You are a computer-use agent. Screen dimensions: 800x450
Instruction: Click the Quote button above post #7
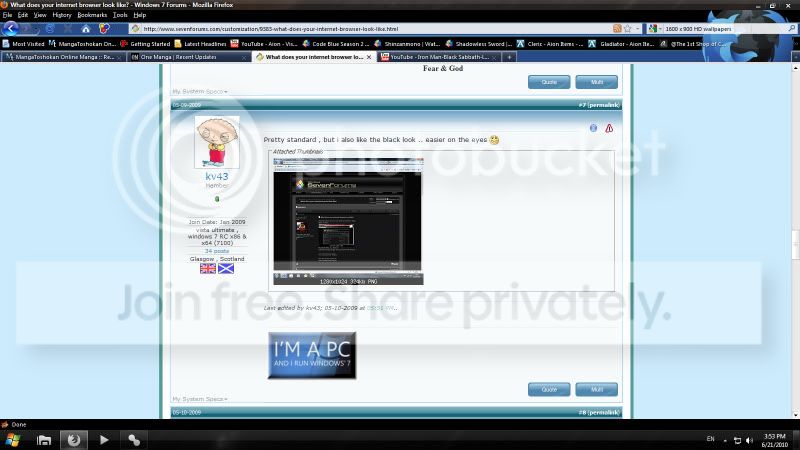pos(549,82)
